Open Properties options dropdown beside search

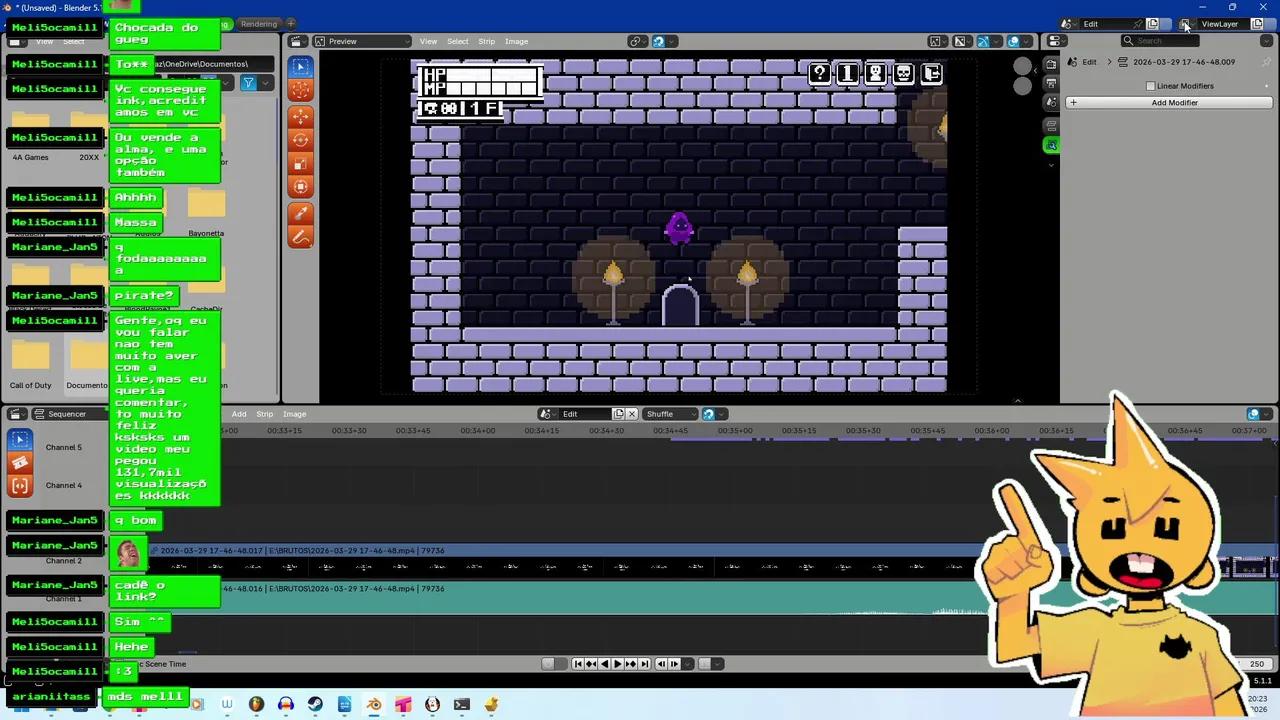pyautogui.click(x=1266, y=41)
